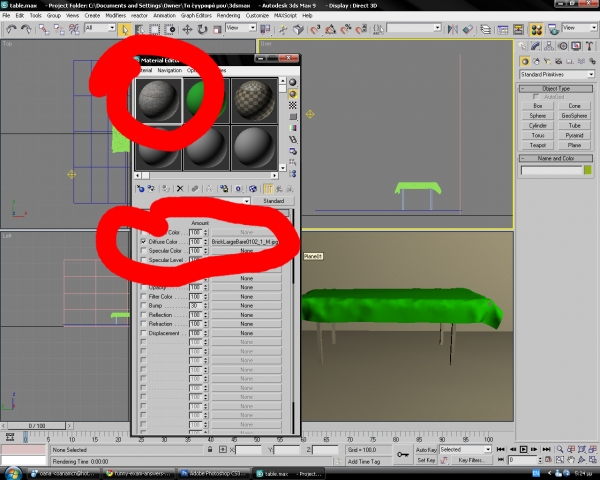Click Material Effects Channel icon
Viewport: 600px width, 480px height.
point(238,189)
